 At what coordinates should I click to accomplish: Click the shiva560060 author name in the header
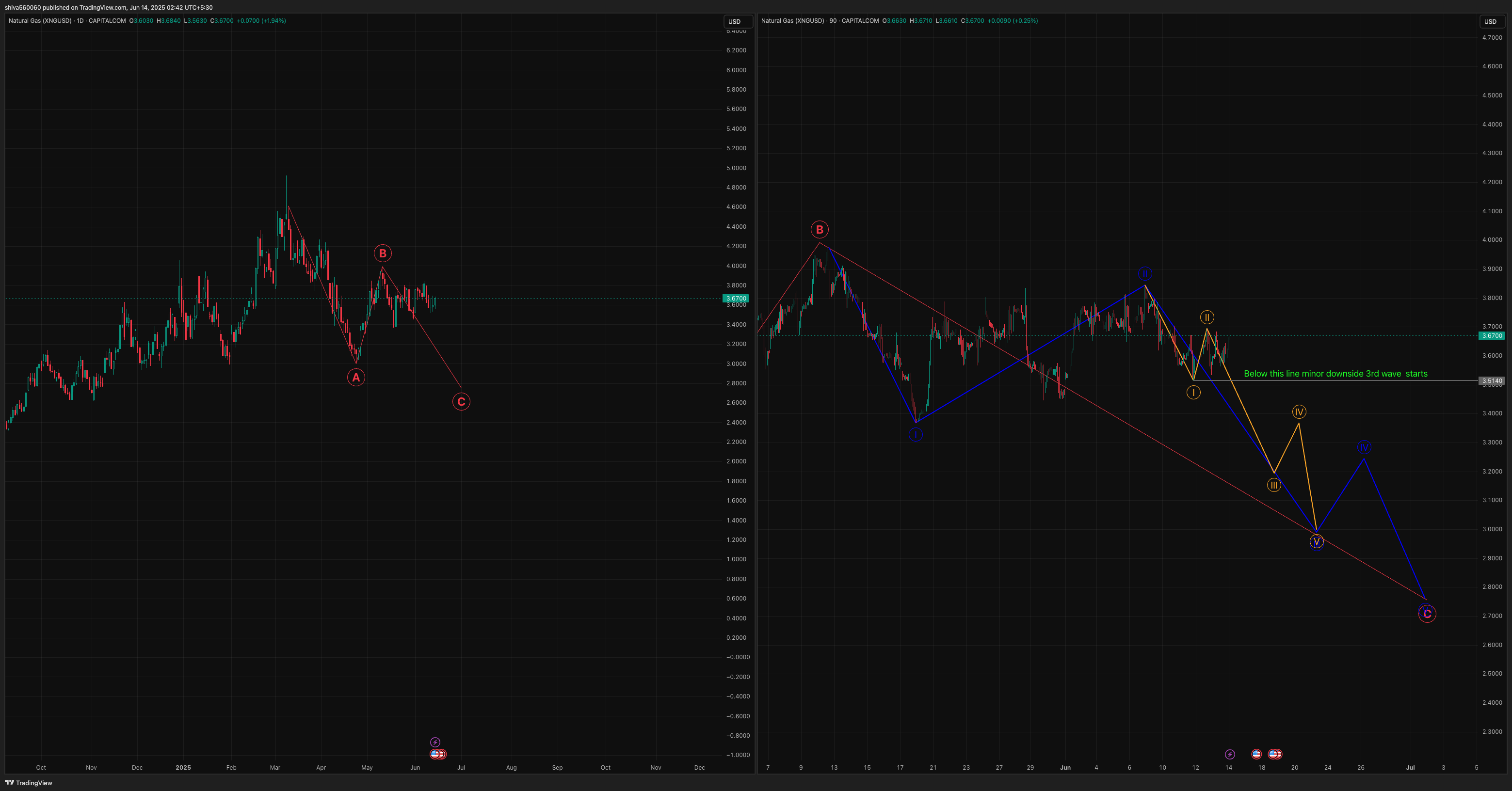point(23,8)
